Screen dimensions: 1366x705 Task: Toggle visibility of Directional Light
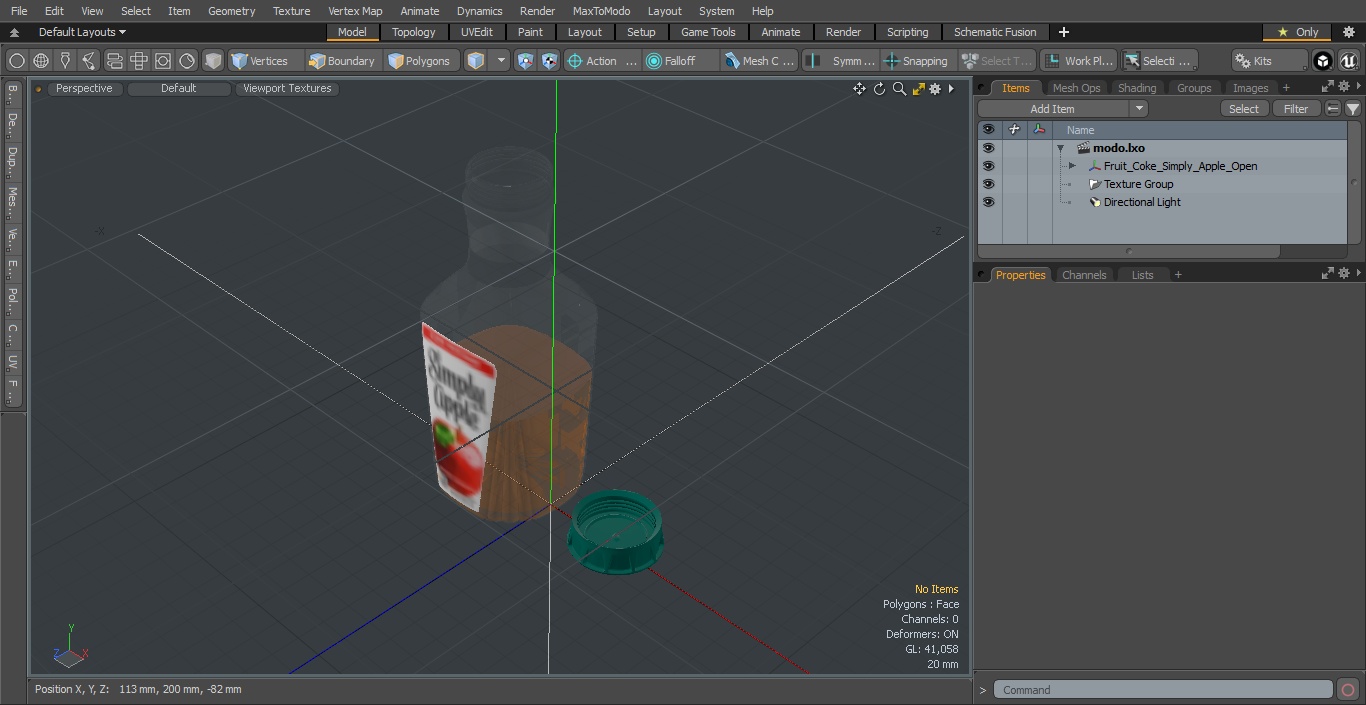[x=988, y=202]
